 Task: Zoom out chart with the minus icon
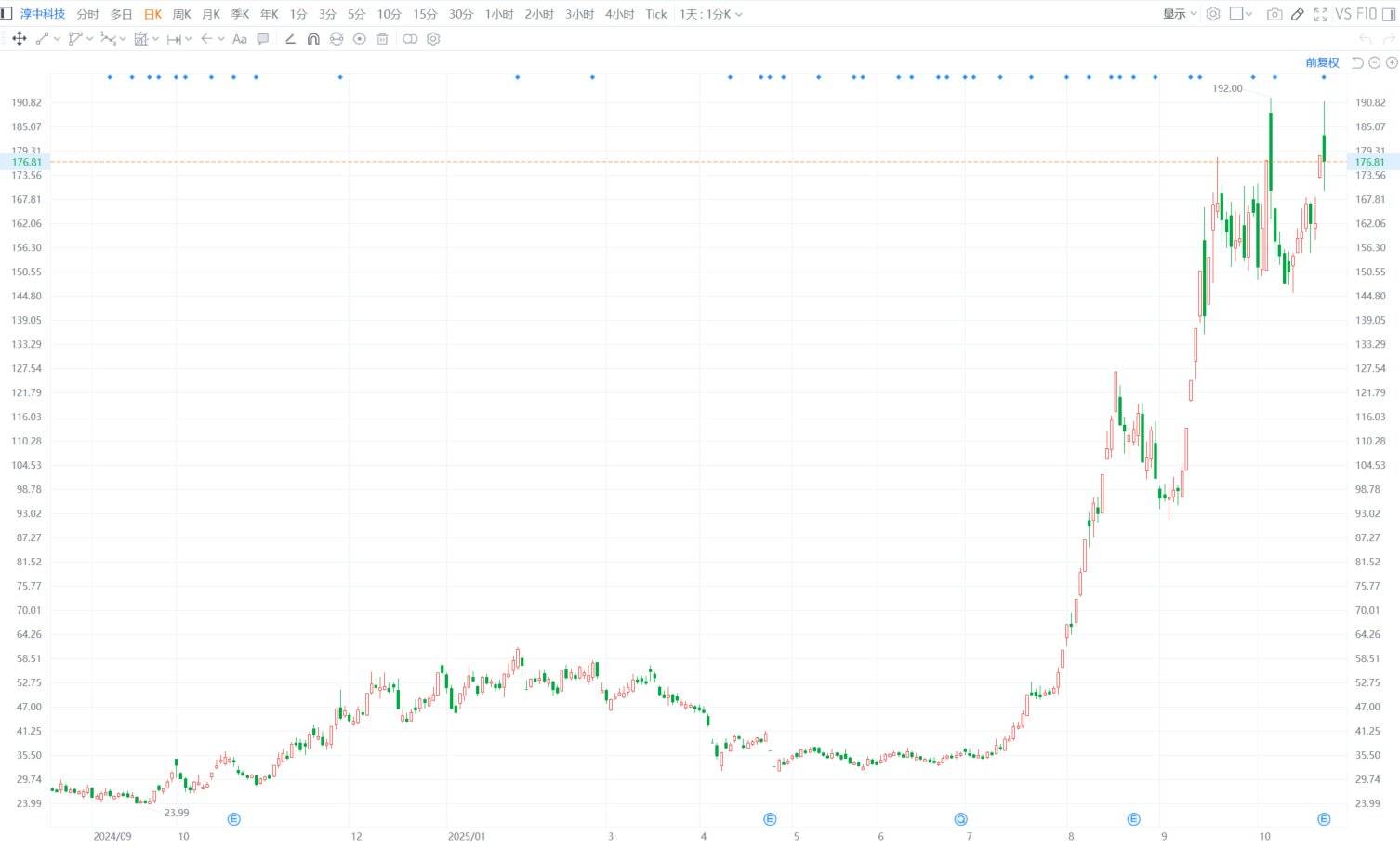[1375, 62]
